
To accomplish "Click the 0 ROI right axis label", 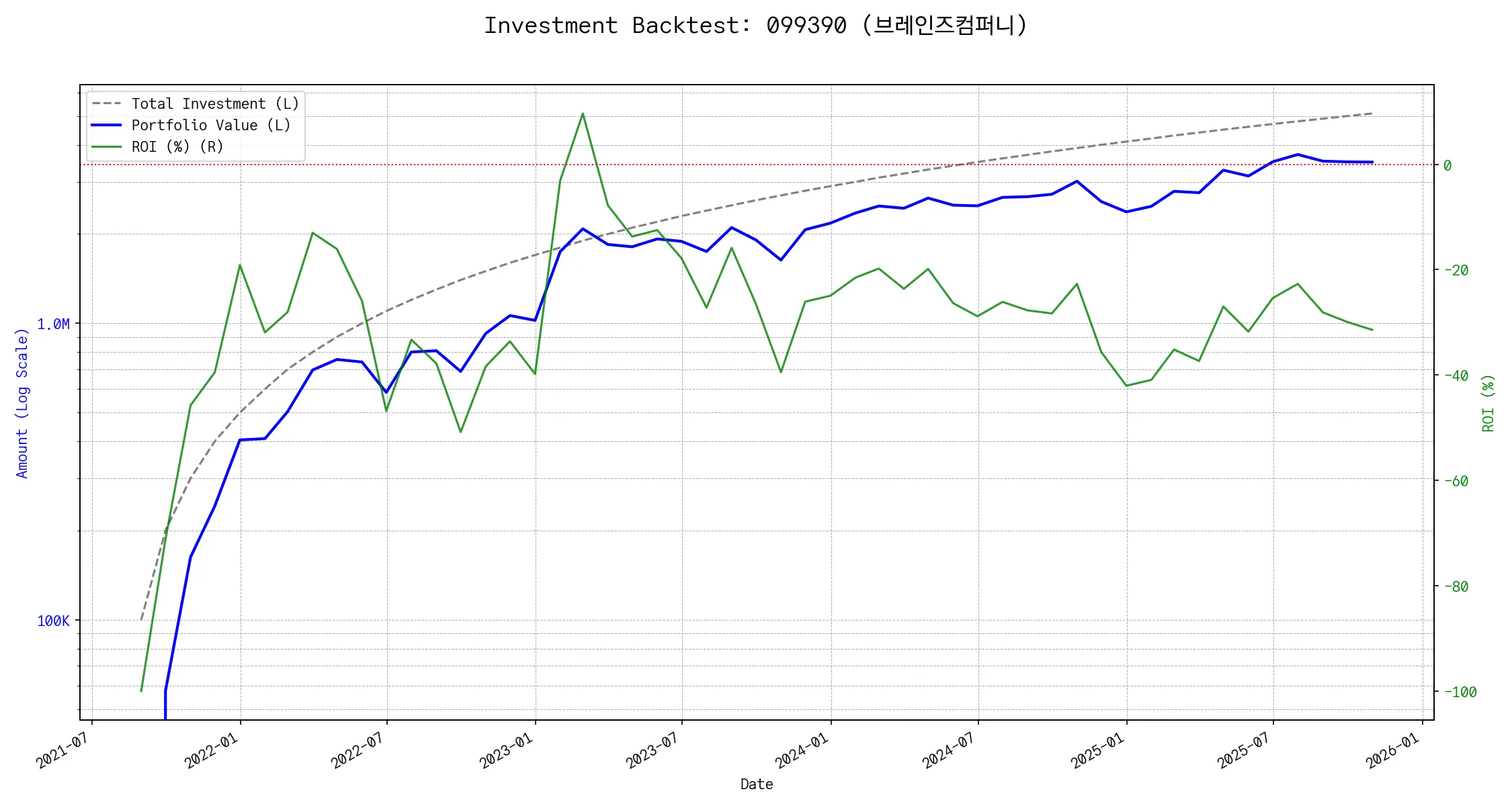I will (x=1447, y=165).
